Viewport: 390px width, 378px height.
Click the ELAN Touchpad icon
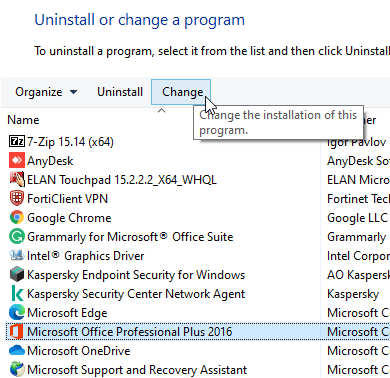click(17, 180)
